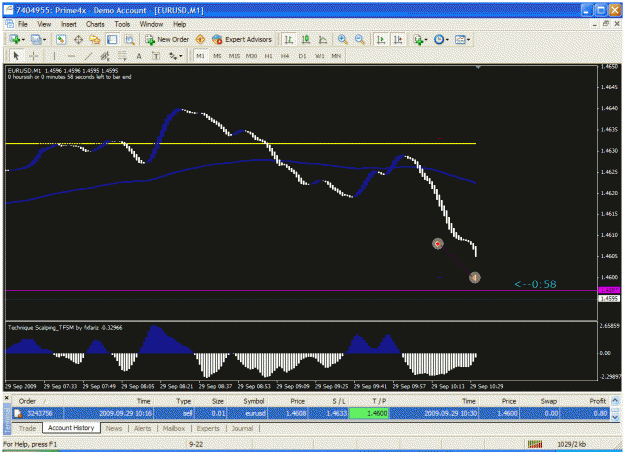Open the Profiles toolbar icon
The width and height of the screenshot is (625, 452).
click(x=36, y=39)
